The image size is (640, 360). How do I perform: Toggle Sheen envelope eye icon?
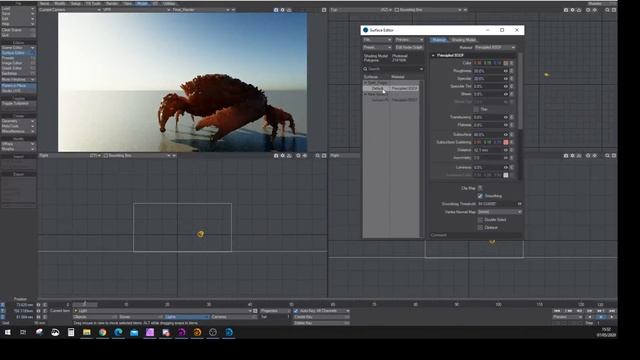506,94
